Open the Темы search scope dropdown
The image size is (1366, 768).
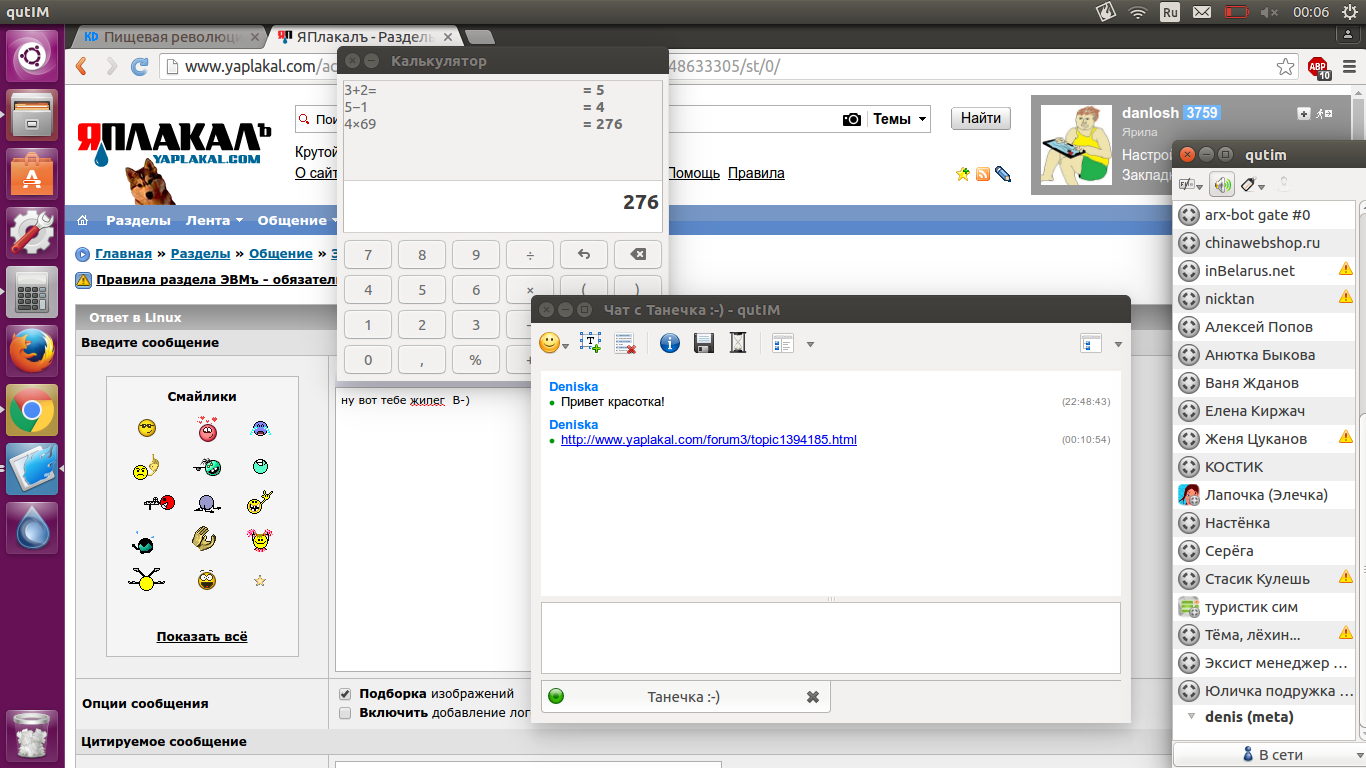pyautogui.click(x=900, y=118)
